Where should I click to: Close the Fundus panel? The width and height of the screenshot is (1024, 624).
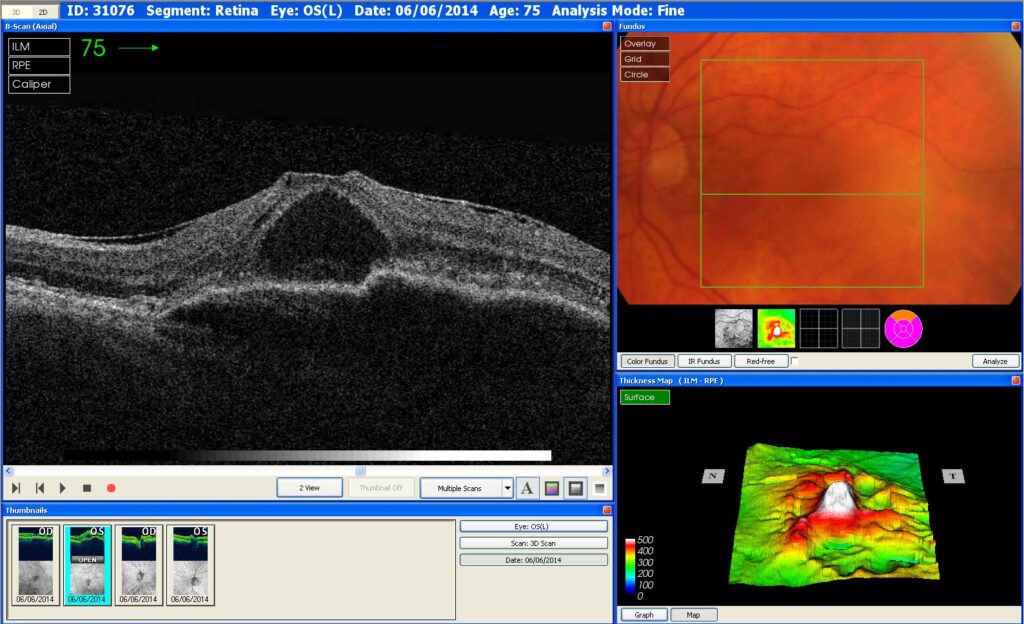pos(1016,26)
